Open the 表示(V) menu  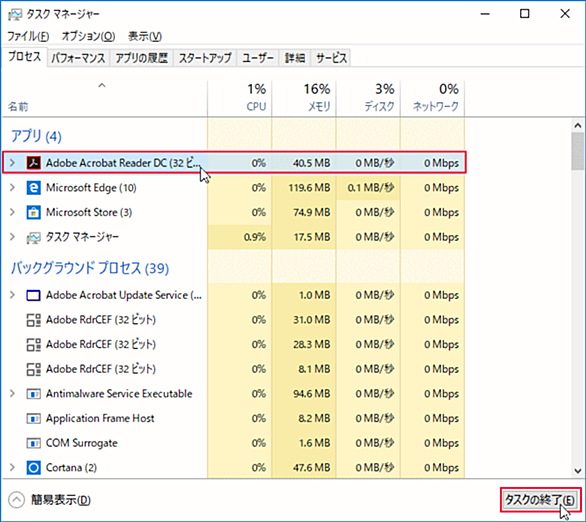(145, 36)
